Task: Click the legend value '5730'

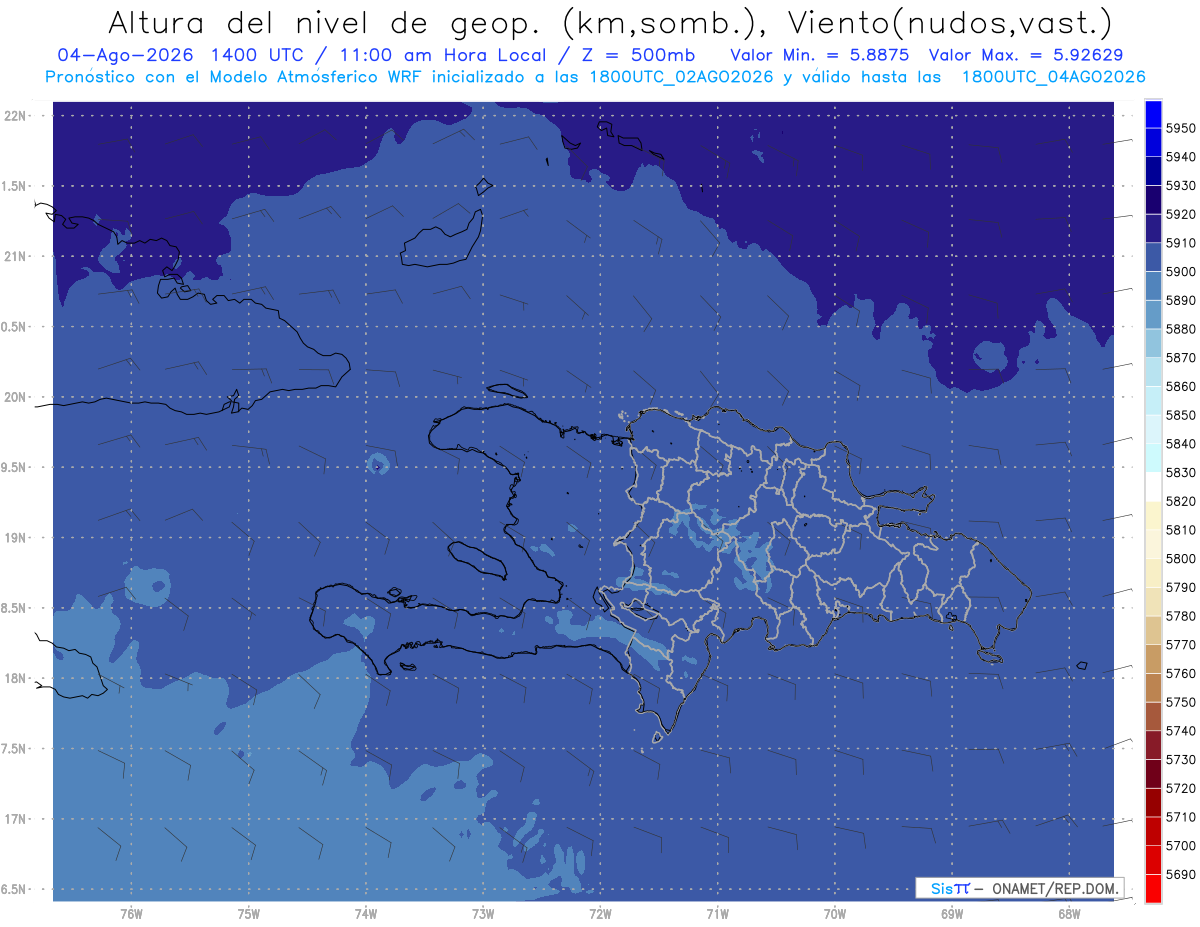Action: [x=1180, y=759]
